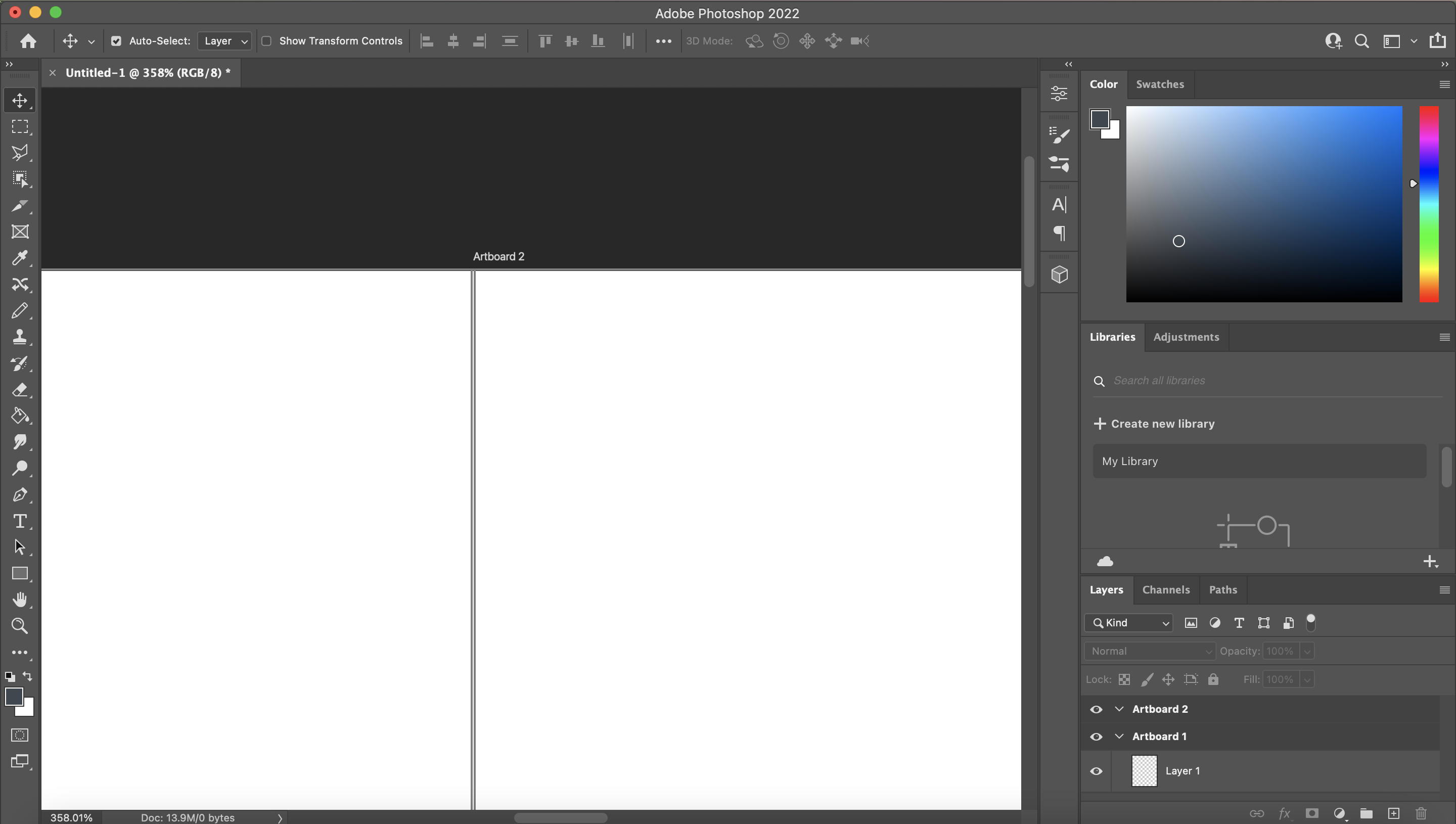
Task: Select the Move tool
Action: 20,101
